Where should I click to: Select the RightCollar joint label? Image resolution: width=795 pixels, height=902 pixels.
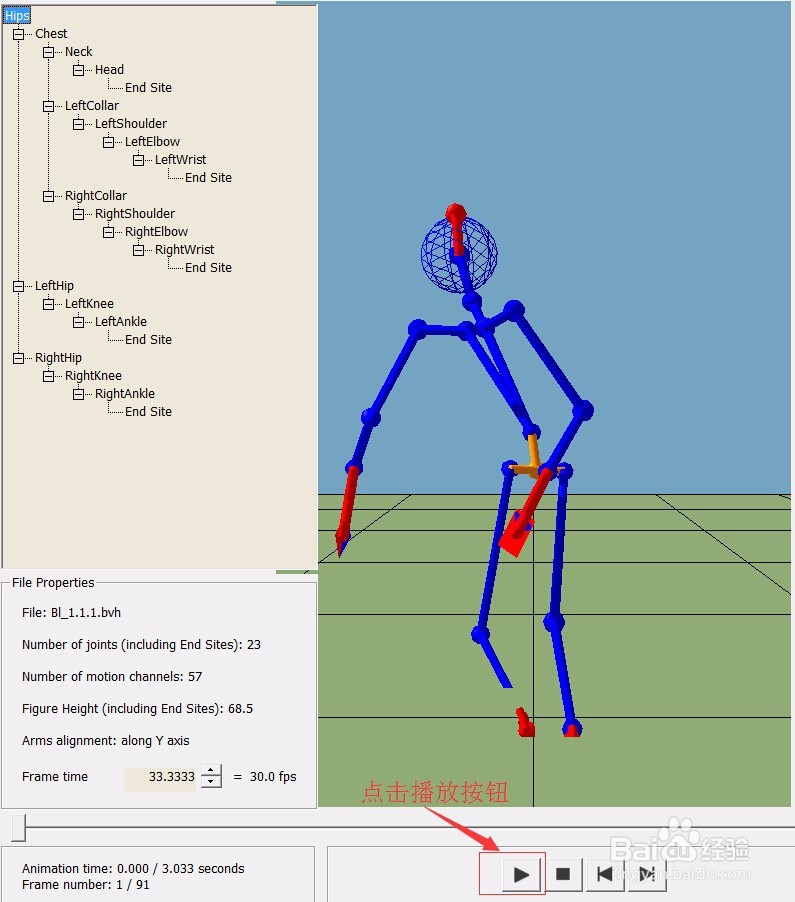(96, 196)
